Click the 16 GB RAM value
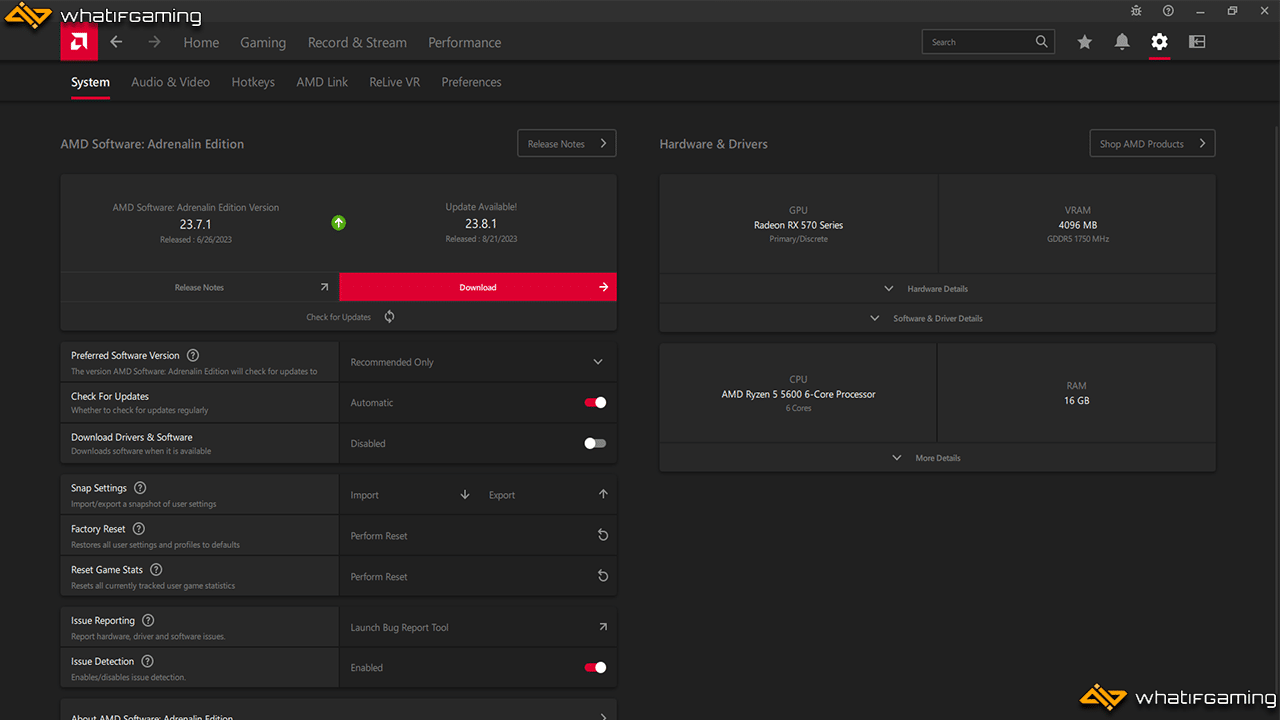This screenshot has height=720, width=1280. click(x=1077, y=401)
